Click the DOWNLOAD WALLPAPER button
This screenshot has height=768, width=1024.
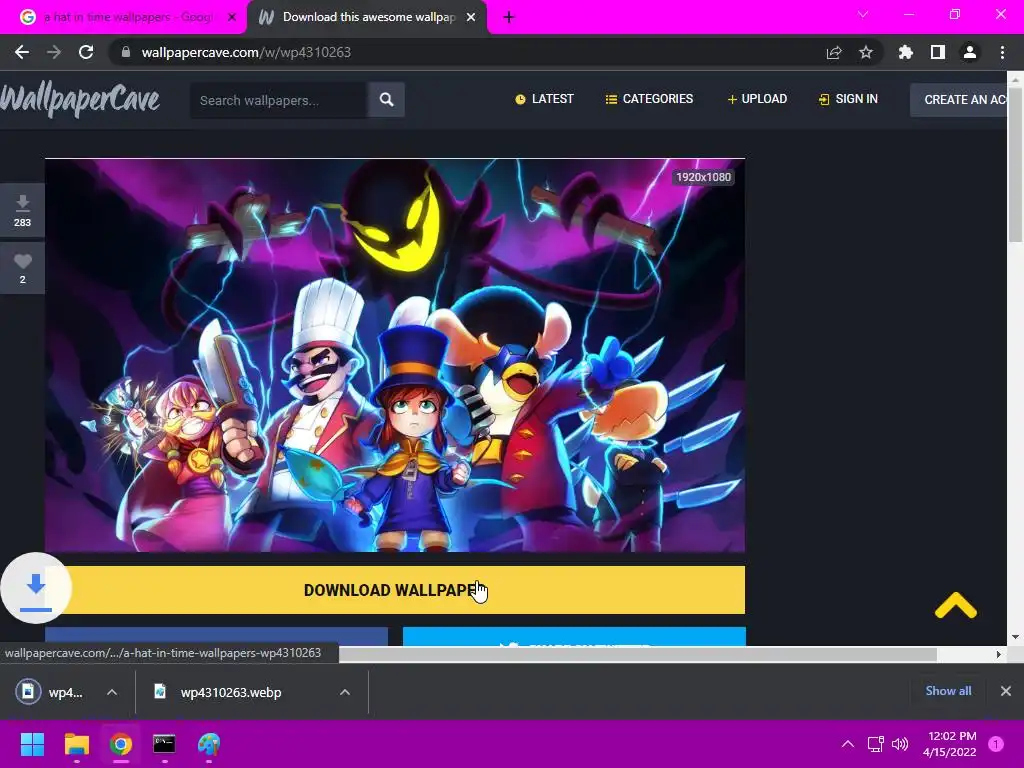coord(395,590)
